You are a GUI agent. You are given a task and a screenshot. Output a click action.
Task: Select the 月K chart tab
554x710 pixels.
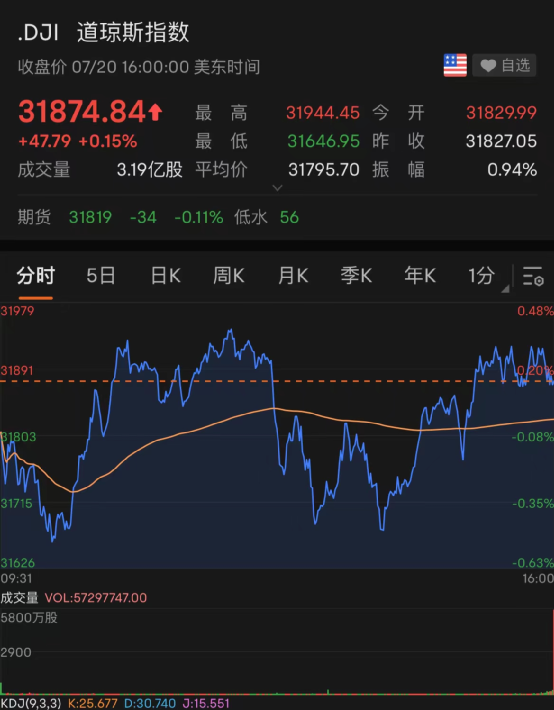tap(293, 276)
